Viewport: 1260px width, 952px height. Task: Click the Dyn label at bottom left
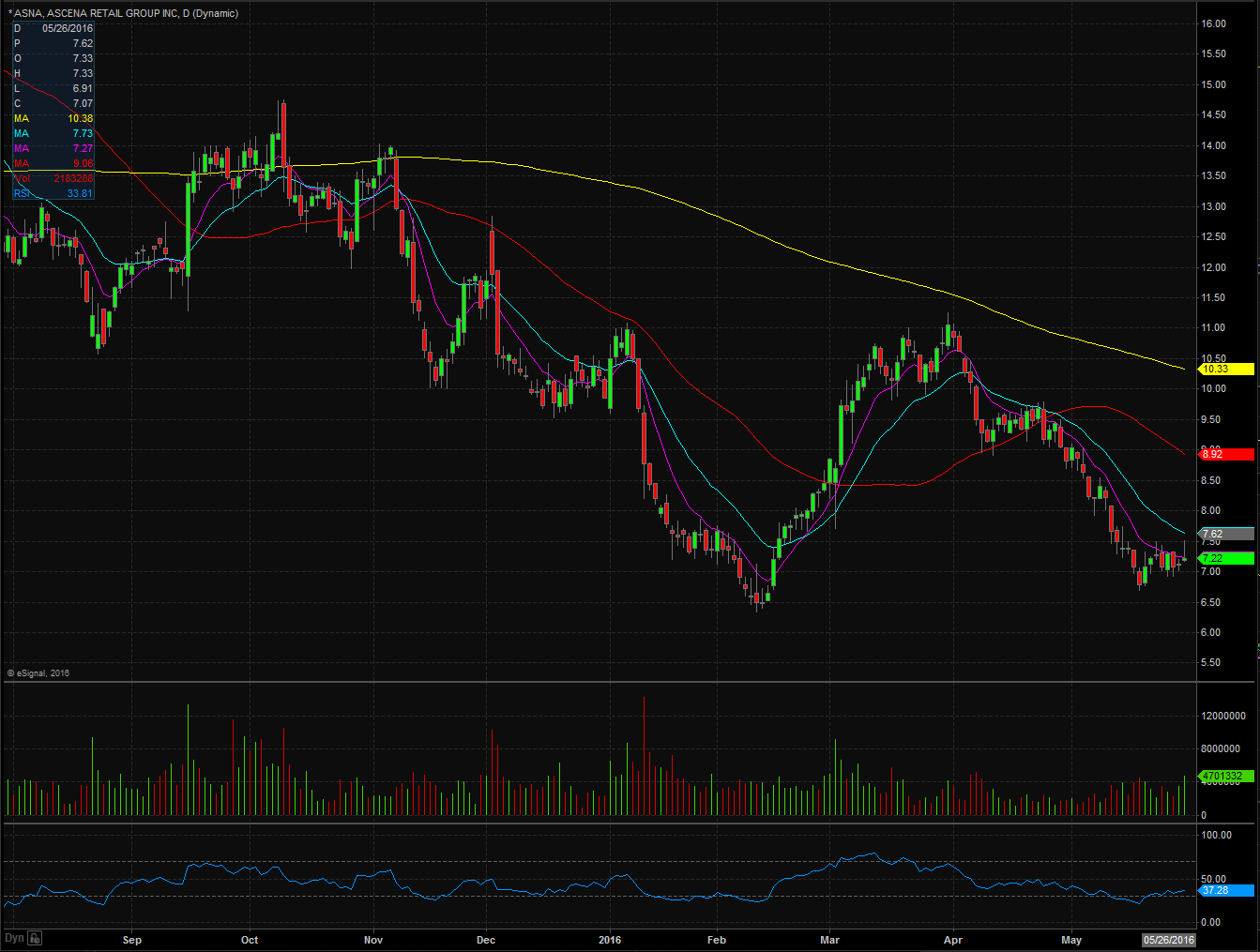14,938
